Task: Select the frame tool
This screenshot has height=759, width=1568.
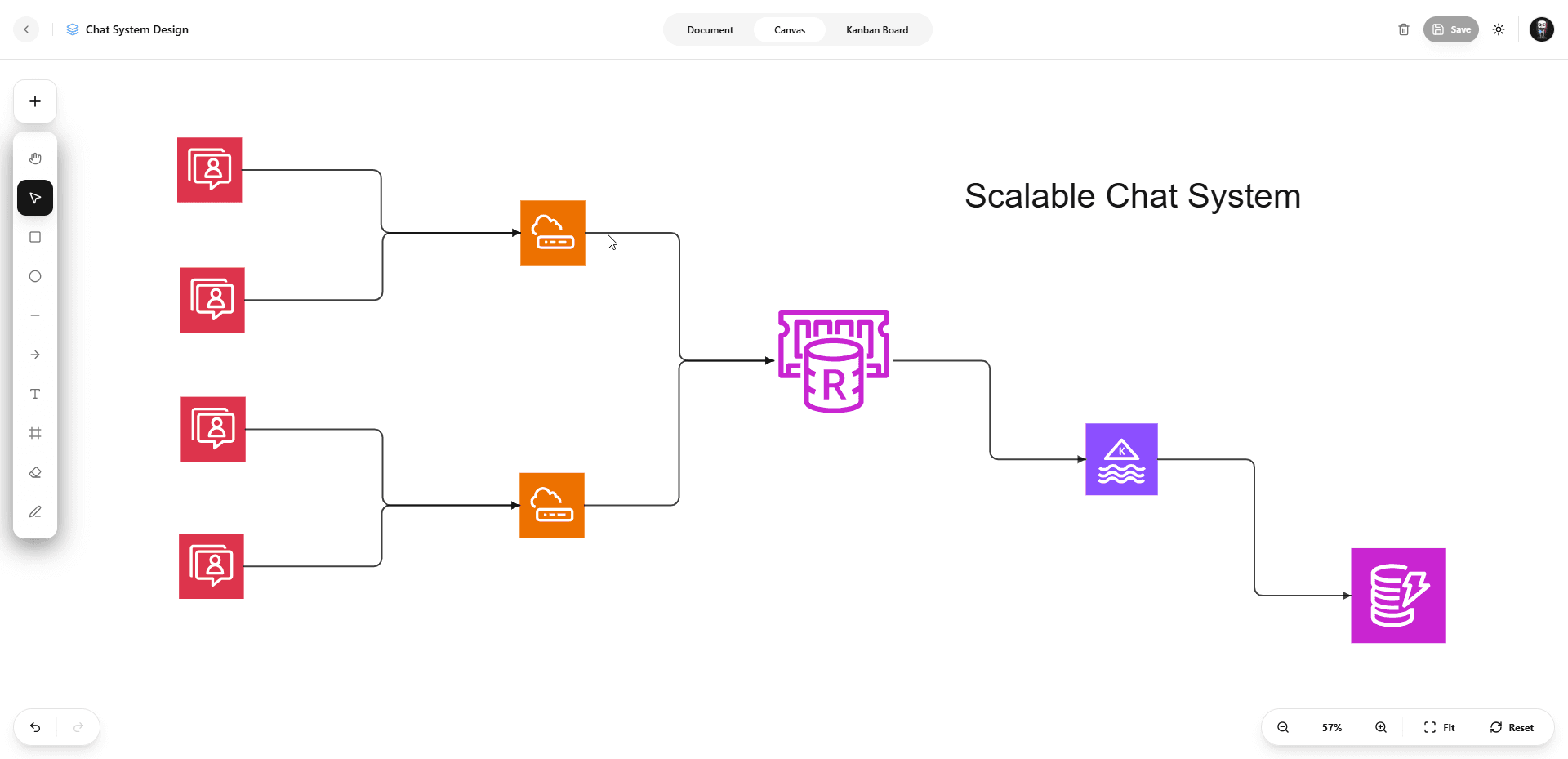Action: (x=35, y=433)
